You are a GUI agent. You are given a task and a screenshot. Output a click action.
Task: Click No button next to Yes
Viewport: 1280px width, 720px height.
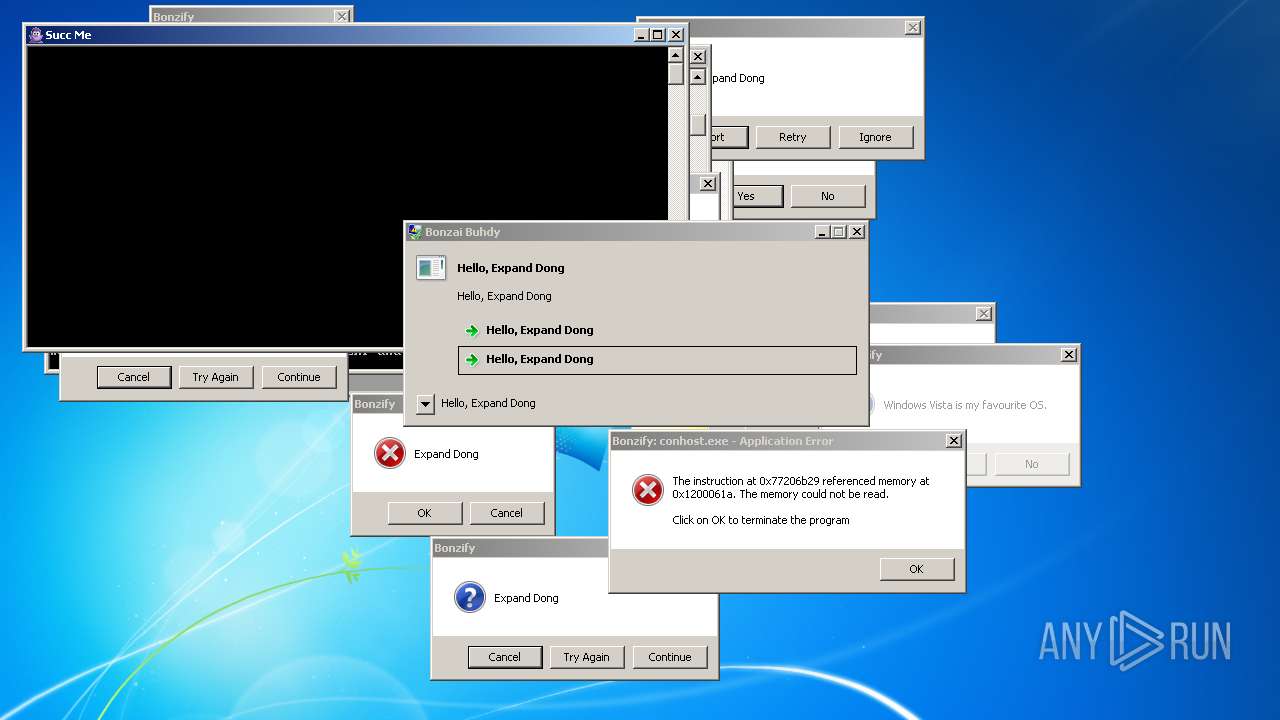(x=828, y=196)
